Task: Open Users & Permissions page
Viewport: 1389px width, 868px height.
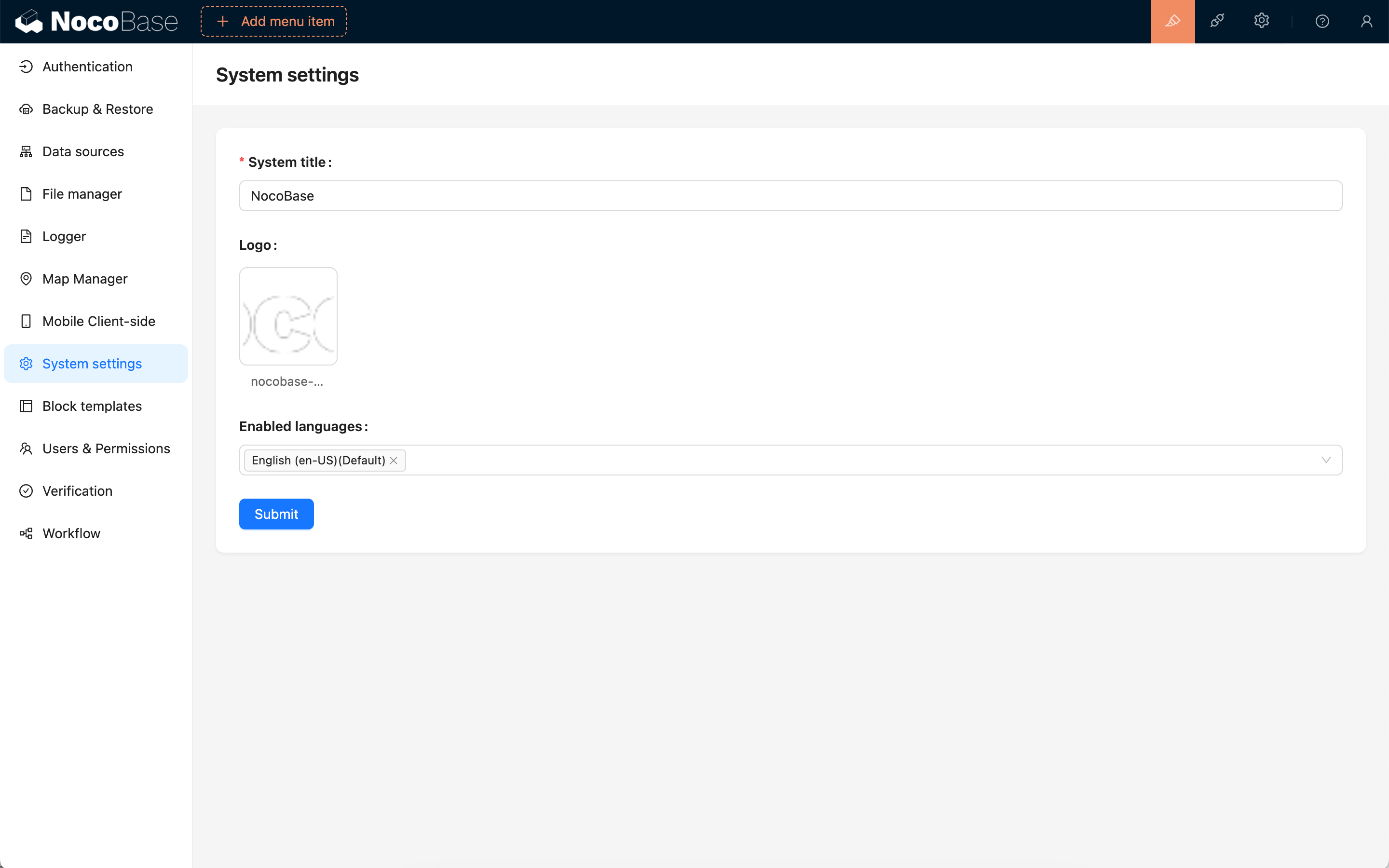Action: click(106, 448)
